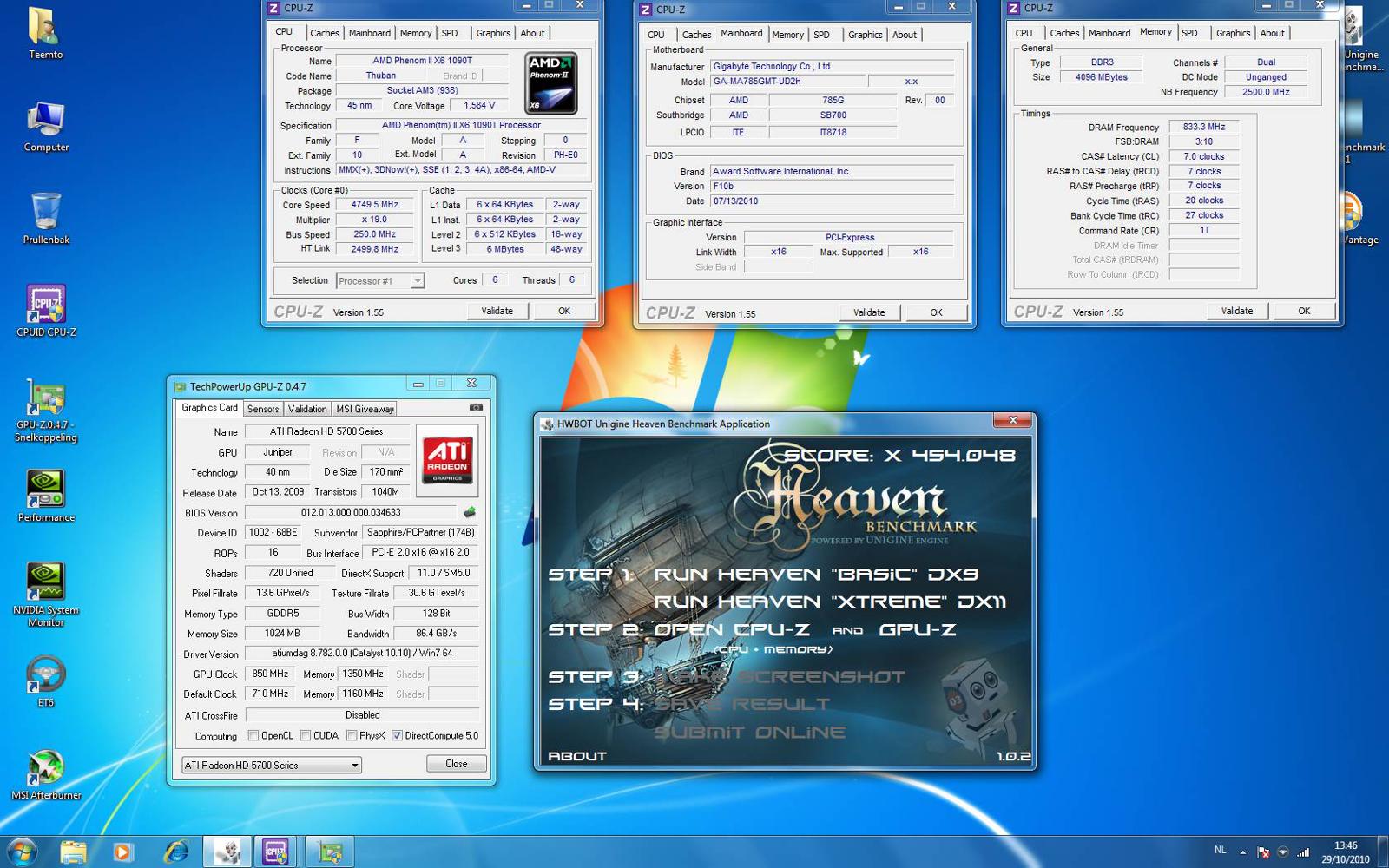Open SPD tab in first CPU-Z window

click(x=450, y=33)
